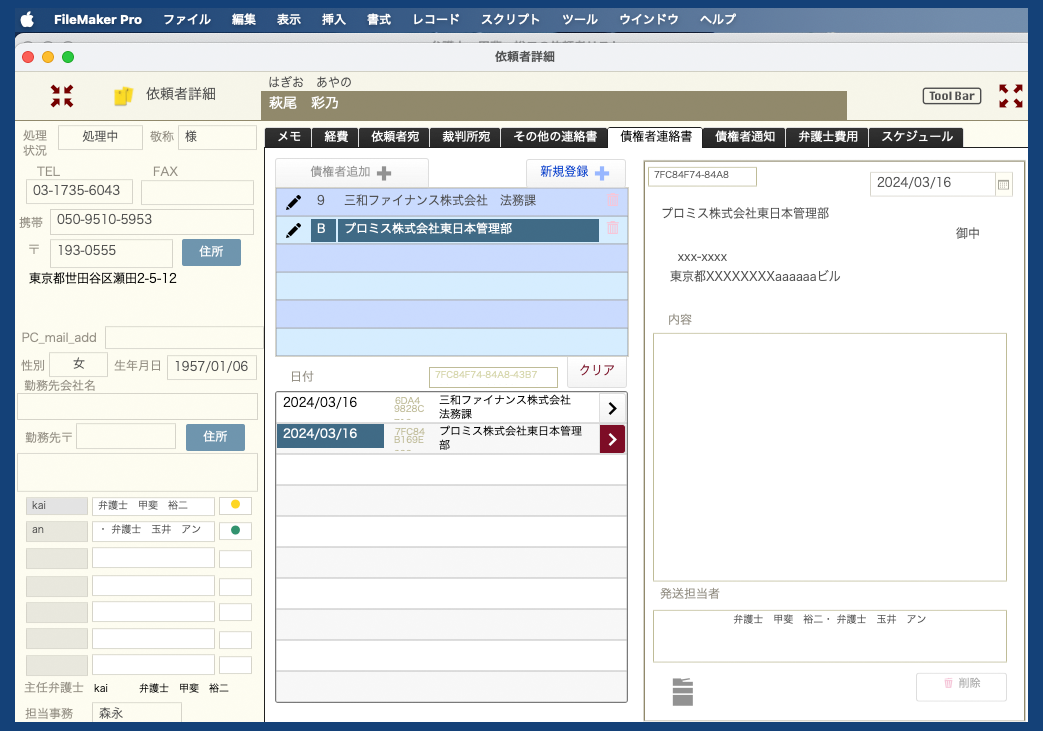The width and height of the screenshot is (1043, 731).
Task: Expand the 三和ファイナンス letter with arrow
Action: (612, 408)
